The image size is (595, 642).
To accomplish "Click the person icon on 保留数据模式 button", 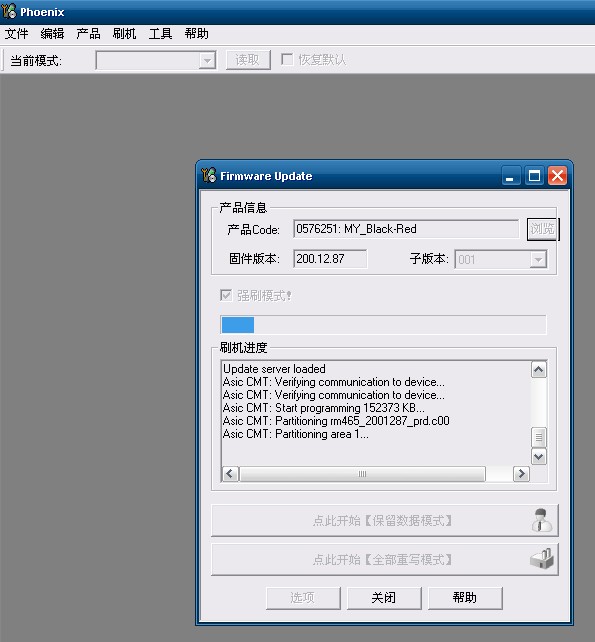I will [x=541, y=520].
